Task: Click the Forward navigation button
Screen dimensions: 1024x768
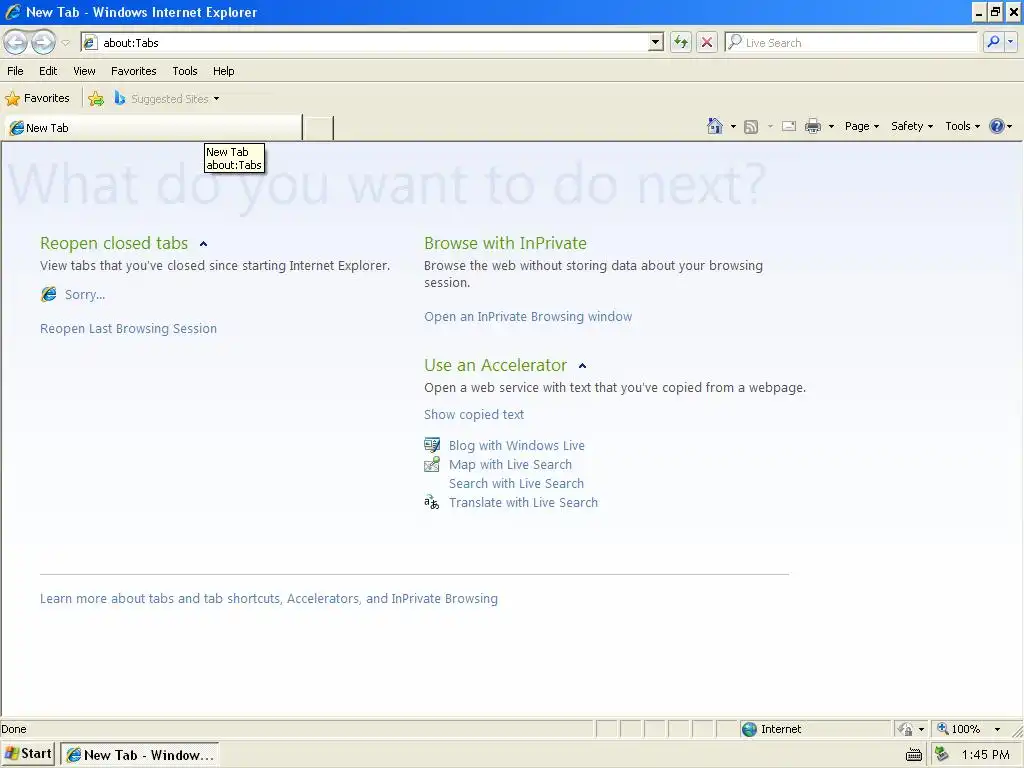Action: (43, 42)
